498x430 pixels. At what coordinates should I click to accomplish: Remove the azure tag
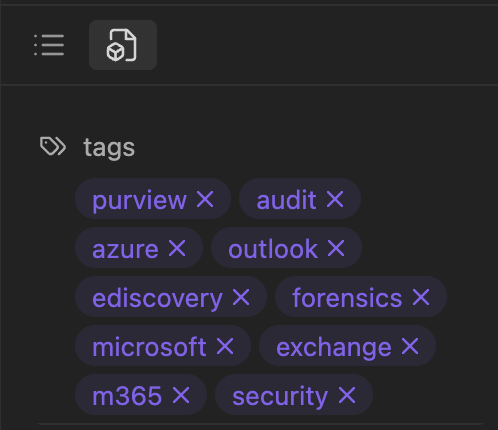(x=177, y=248)
